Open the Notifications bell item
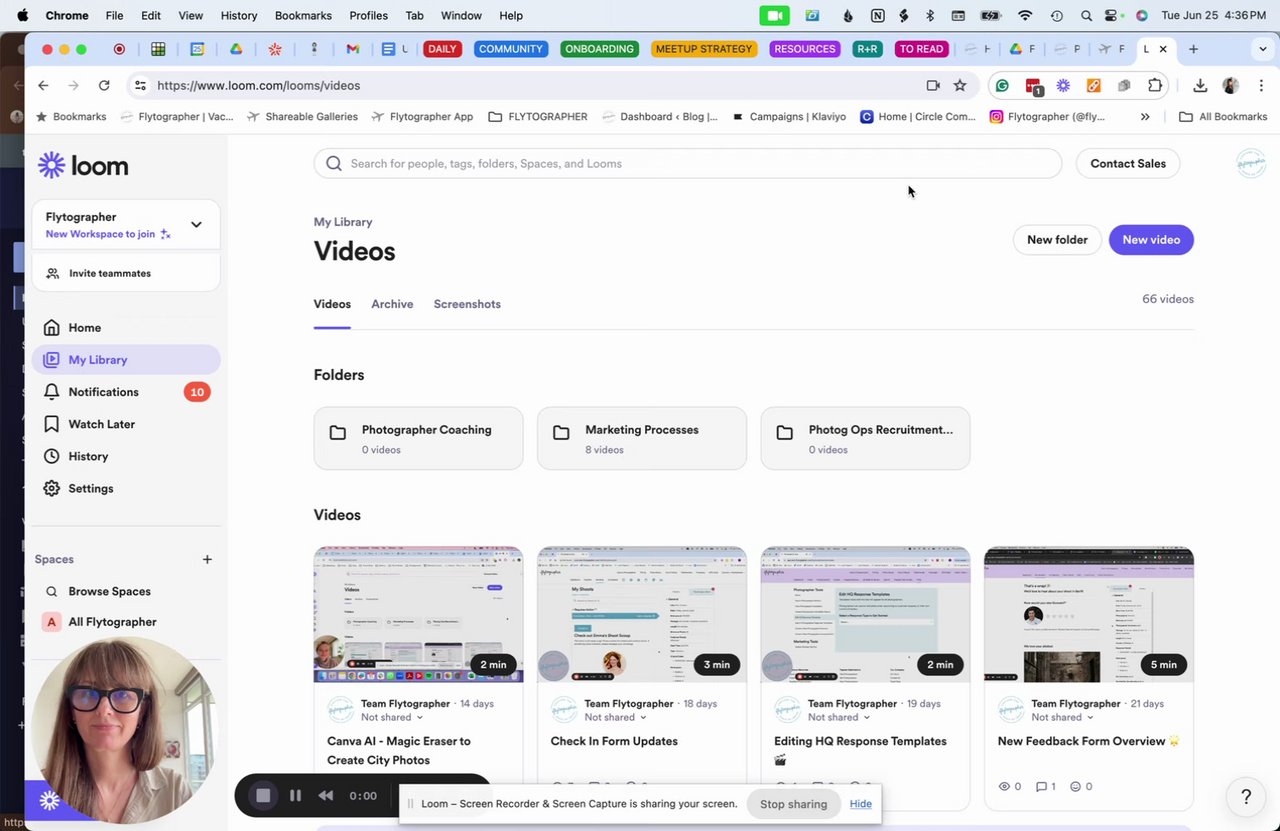1280x831 pixels. click(x=126, y=392)
